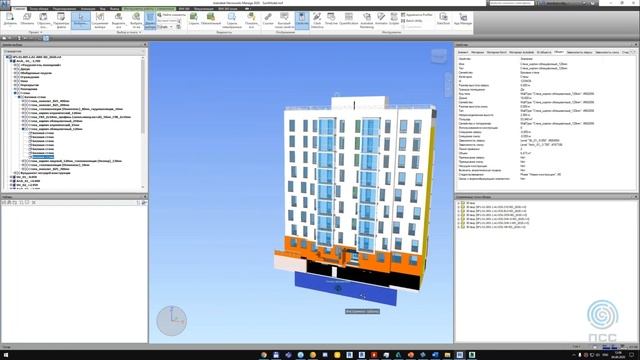The height and width of the screenshot is (360, 640).
Task: Open the TimeLiner tool
Action: point(331,19)
